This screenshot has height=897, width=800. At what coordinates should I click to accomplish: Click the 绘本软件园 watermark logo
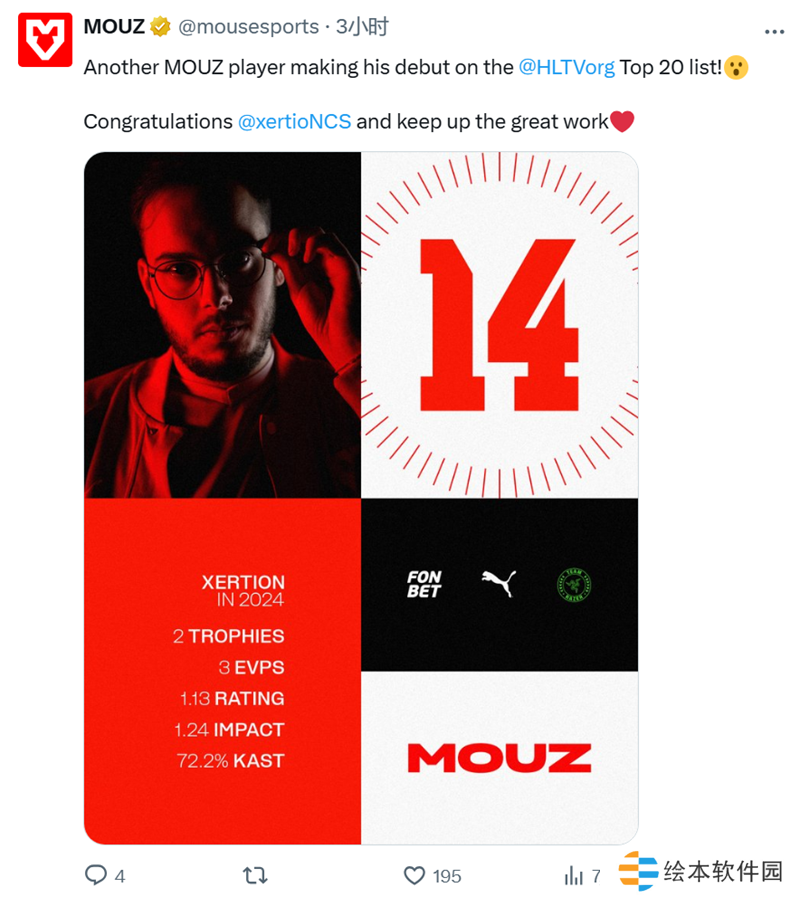pyautogui.click(x=701, y=871)
